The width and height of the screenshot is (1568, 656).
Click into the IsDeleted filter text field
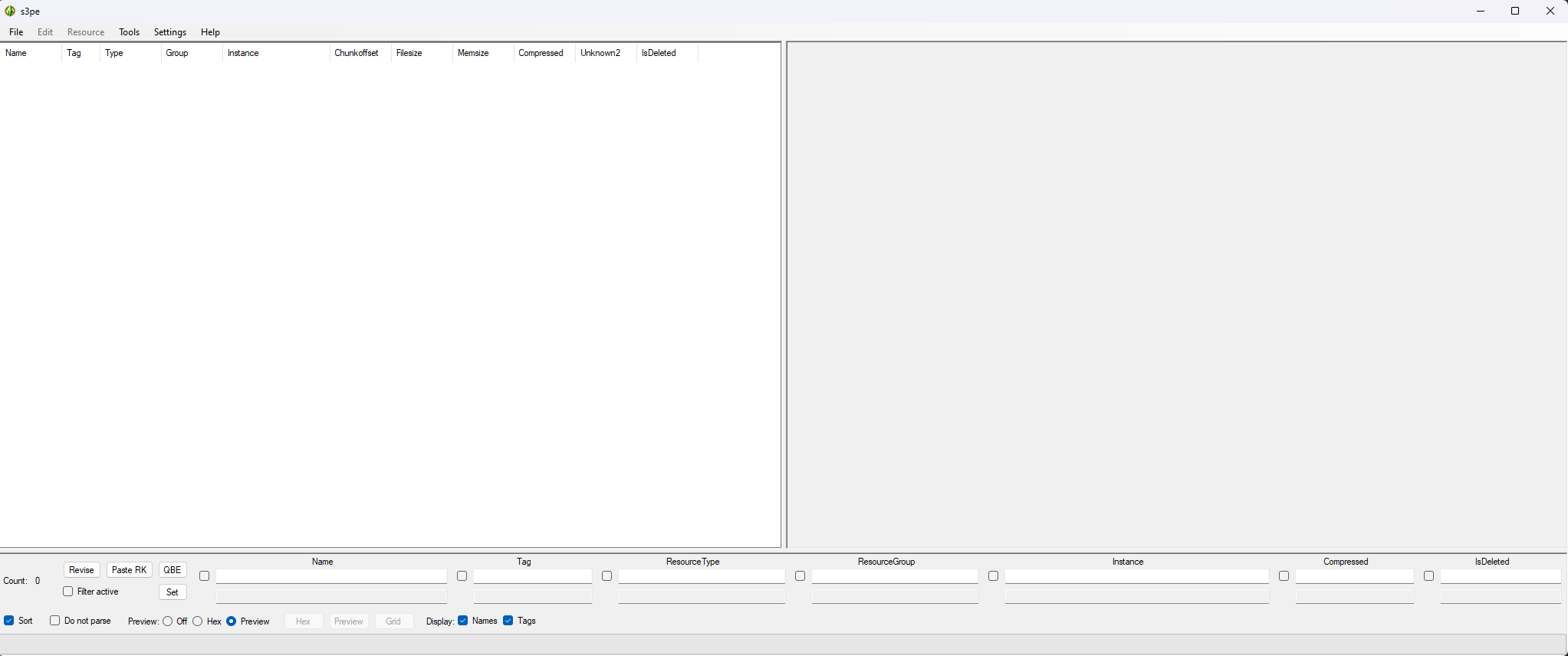pyautogui.click(x=1501, y=576)
